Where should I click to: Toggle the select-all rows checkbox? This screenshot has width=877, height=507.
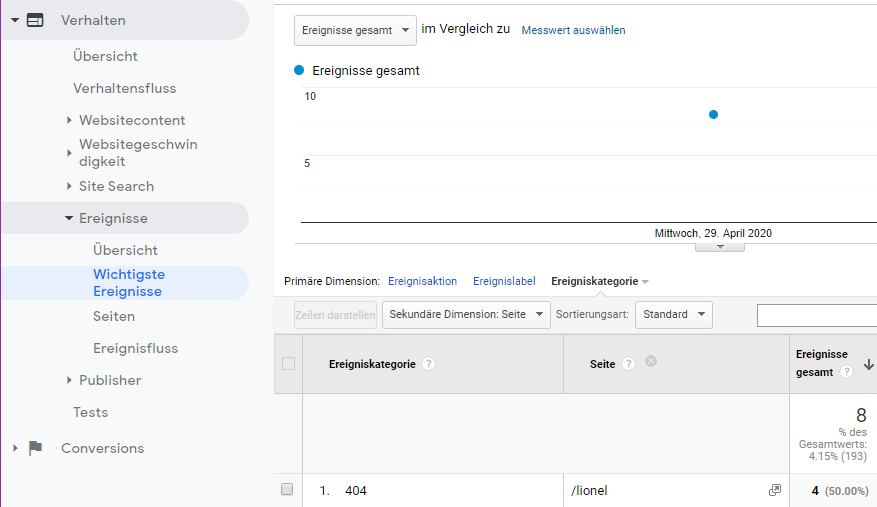(x=288, y=364)
